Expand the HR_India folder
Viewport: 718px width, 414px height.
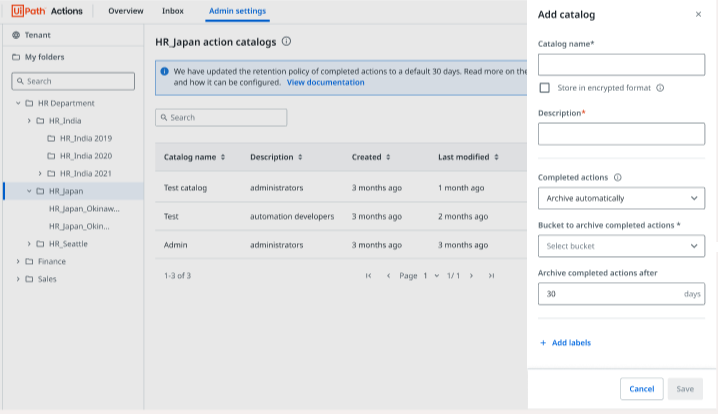coord(29,121)
